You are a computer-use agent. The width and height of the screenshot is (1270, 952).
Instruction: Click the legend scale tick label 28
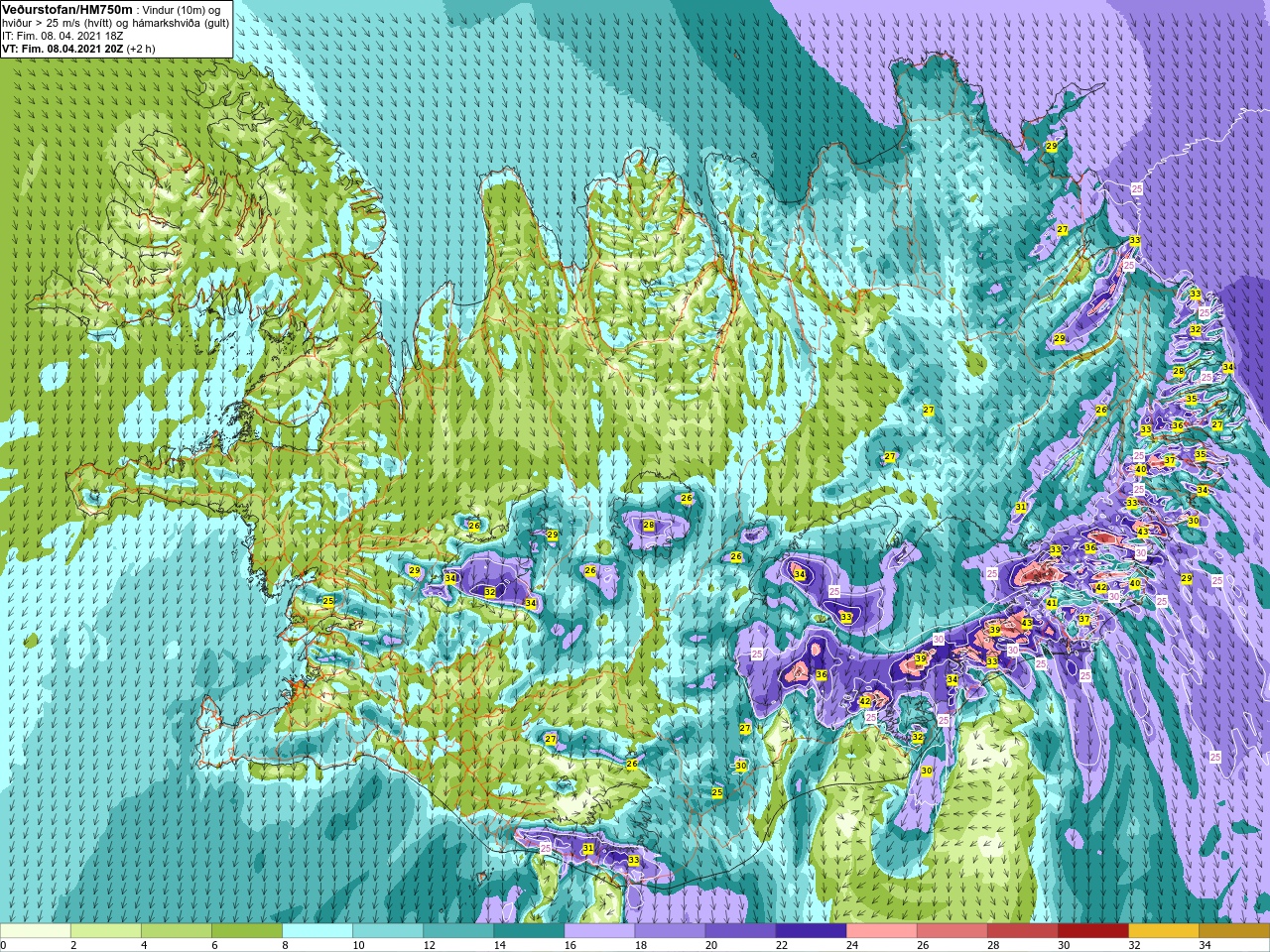(993, 945)
